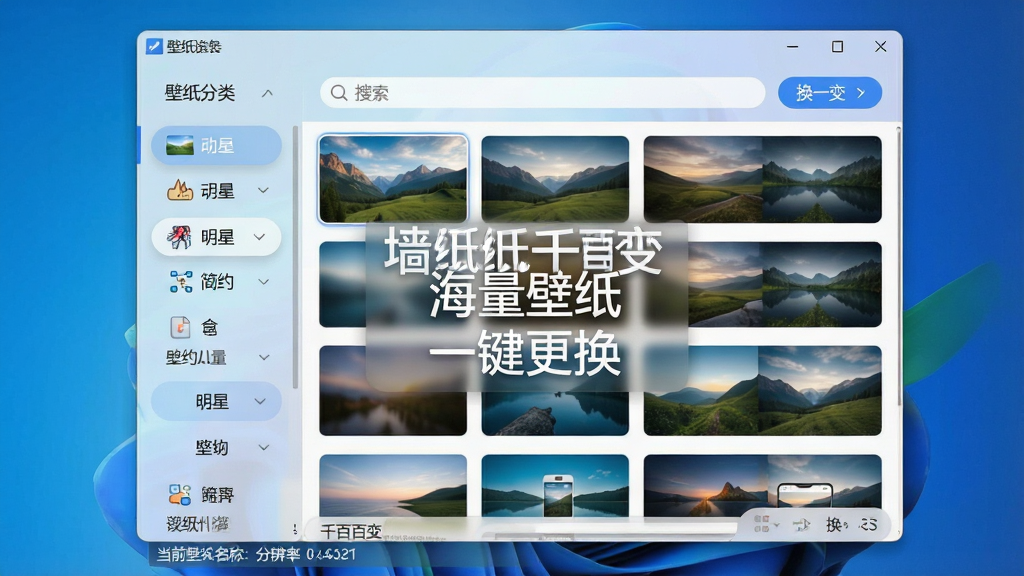Select the 动星 category tab
1024x576 pixels.
tap(216, 145)
